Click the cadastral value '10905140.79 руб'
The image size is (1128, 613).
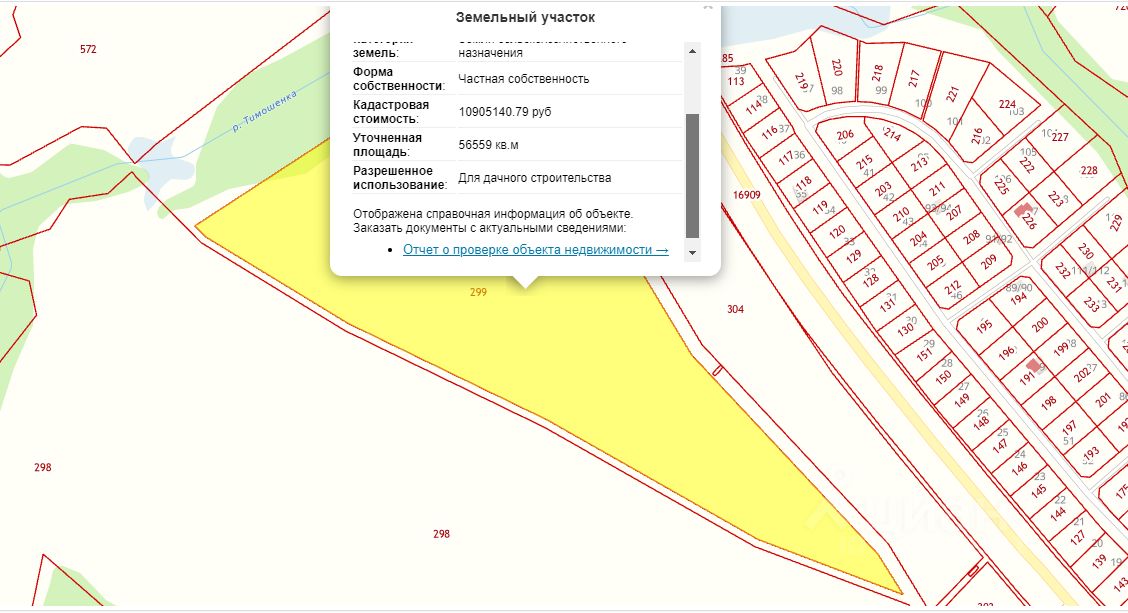pos(504,112)
